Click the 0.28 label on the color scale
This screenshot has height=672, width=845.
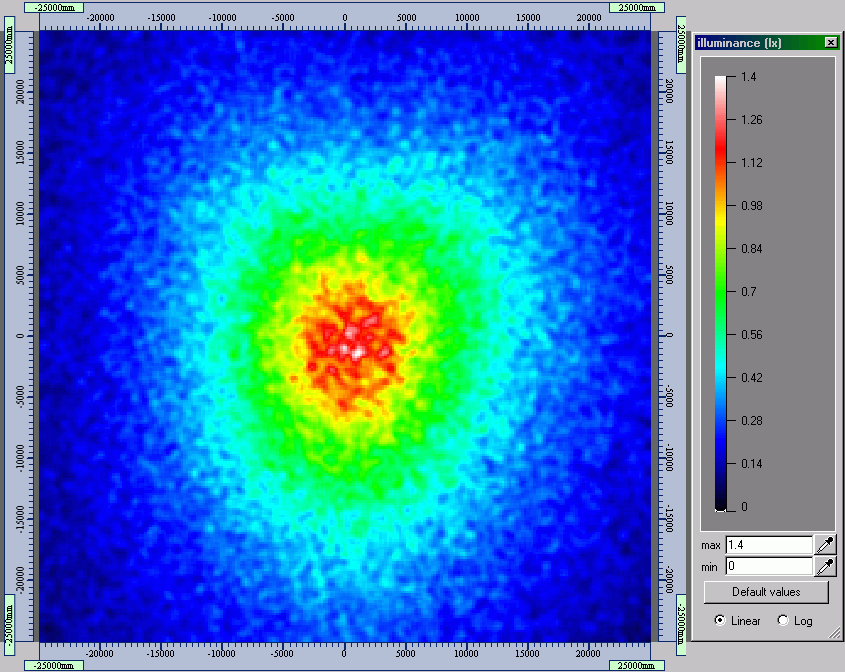tap(752, 421)
